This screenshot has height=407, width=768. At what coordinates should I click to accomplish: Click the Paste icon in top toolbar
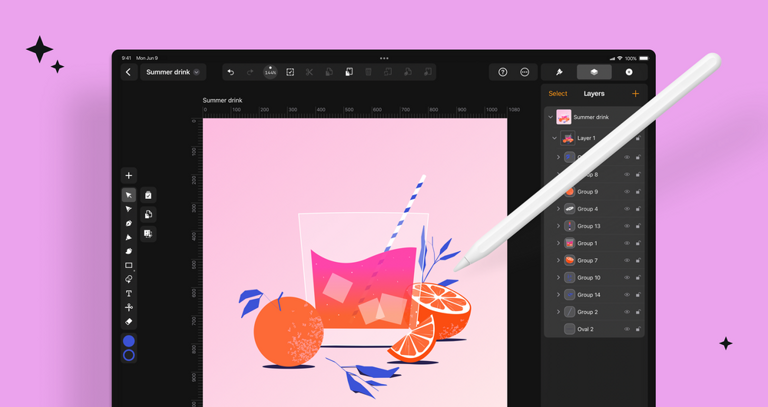coord(349,72)
